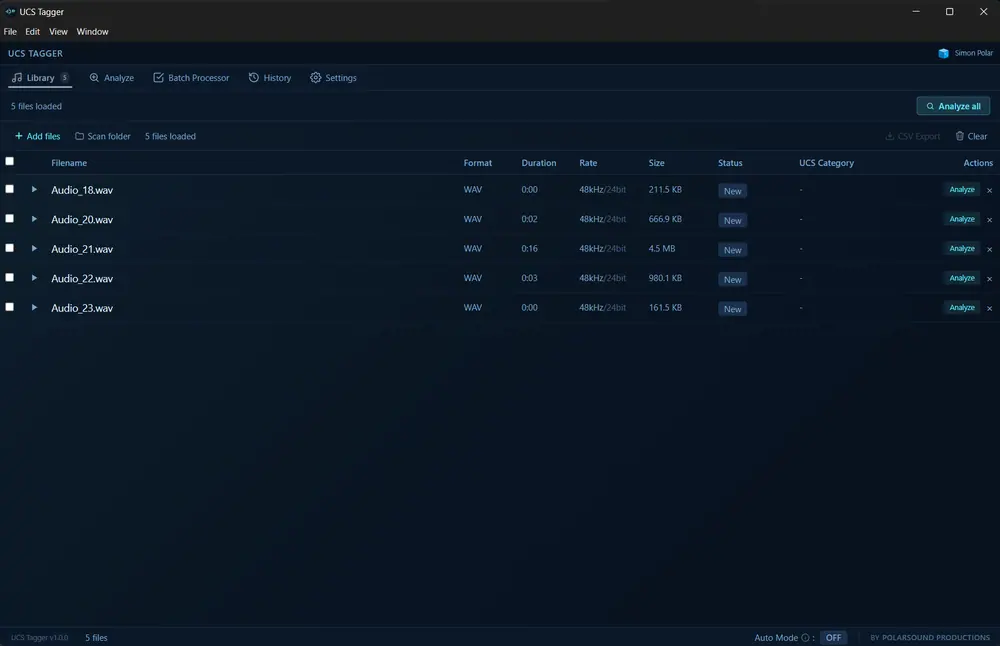Click the Duration column header
The width and height of the screenshot is (1000, 646).
pyautogui.click(x=538, y=163)
